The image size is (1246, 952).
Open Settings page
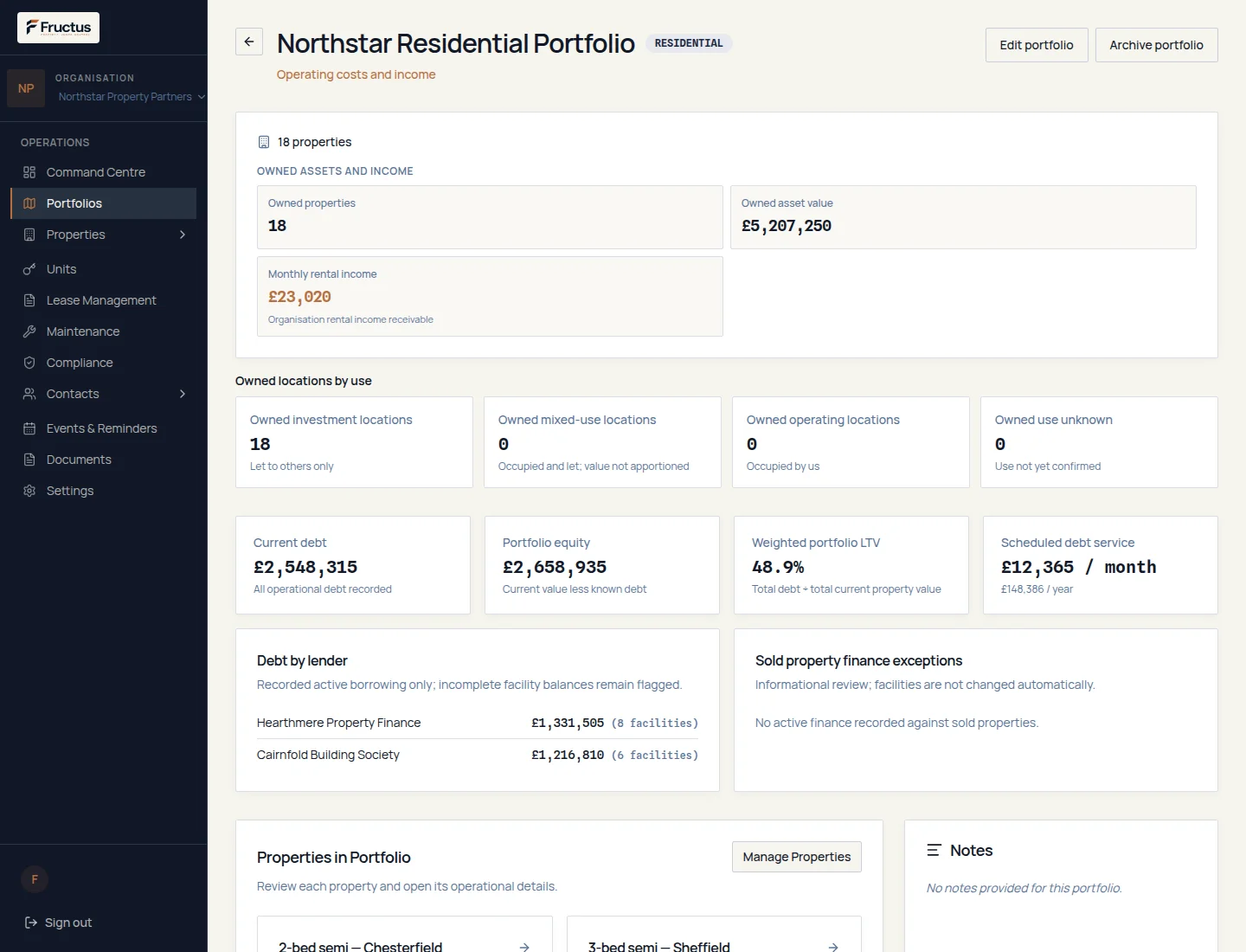coord(104,491)
